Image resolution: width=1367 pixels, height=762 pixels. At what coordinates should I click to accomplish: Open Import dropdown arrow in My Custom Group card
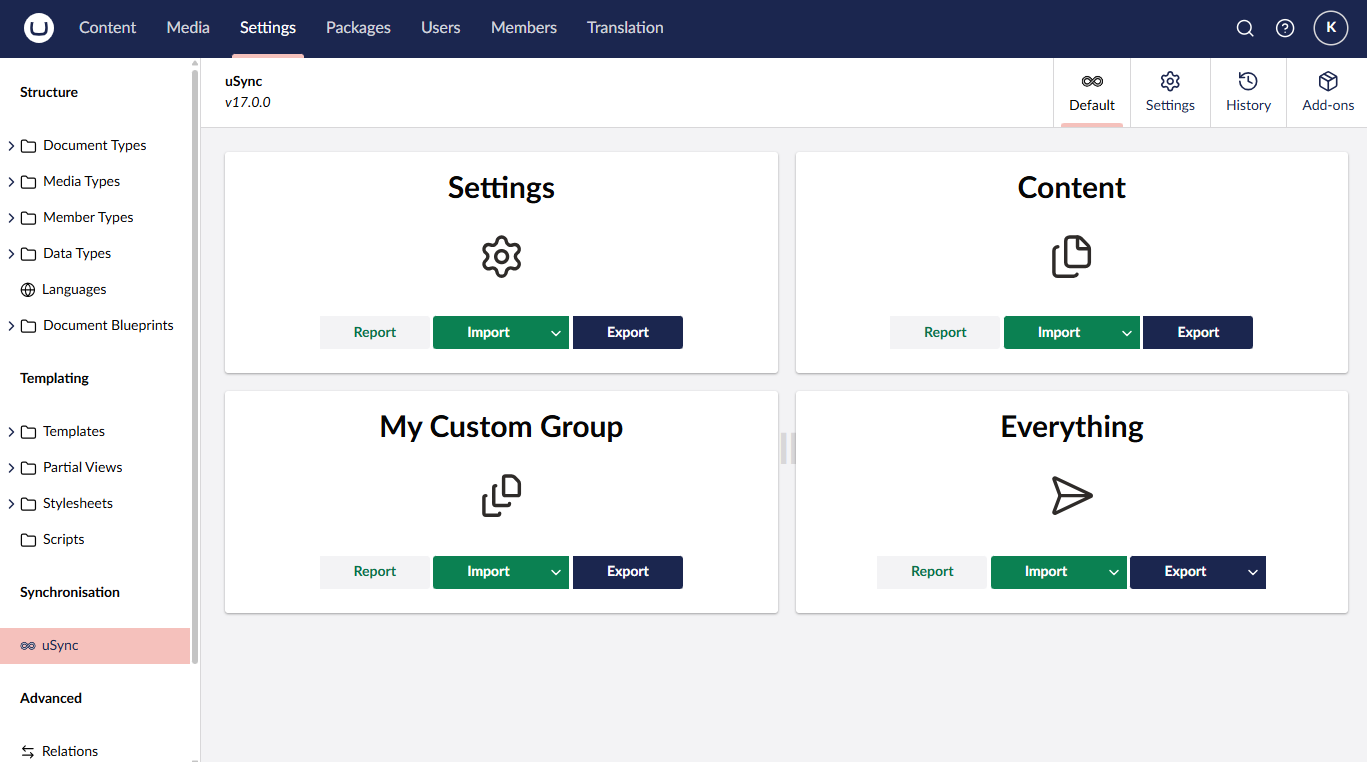click(556, 572)
